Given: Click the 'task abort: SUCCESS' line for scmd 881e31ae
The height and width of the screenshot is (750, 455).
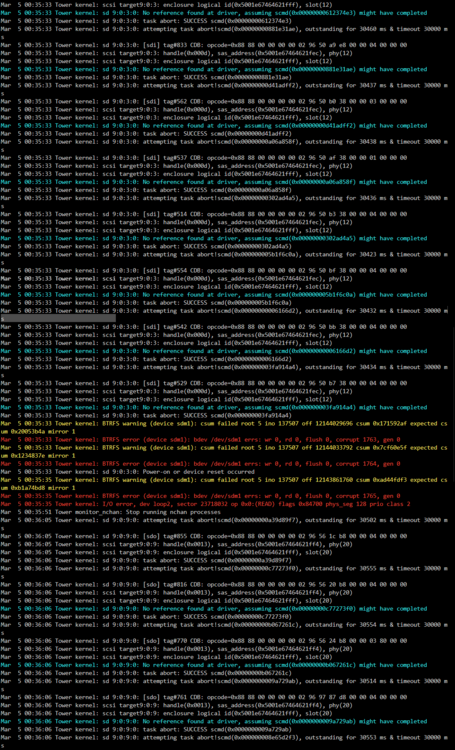Looking at the screenshot, I should point(145,77).
